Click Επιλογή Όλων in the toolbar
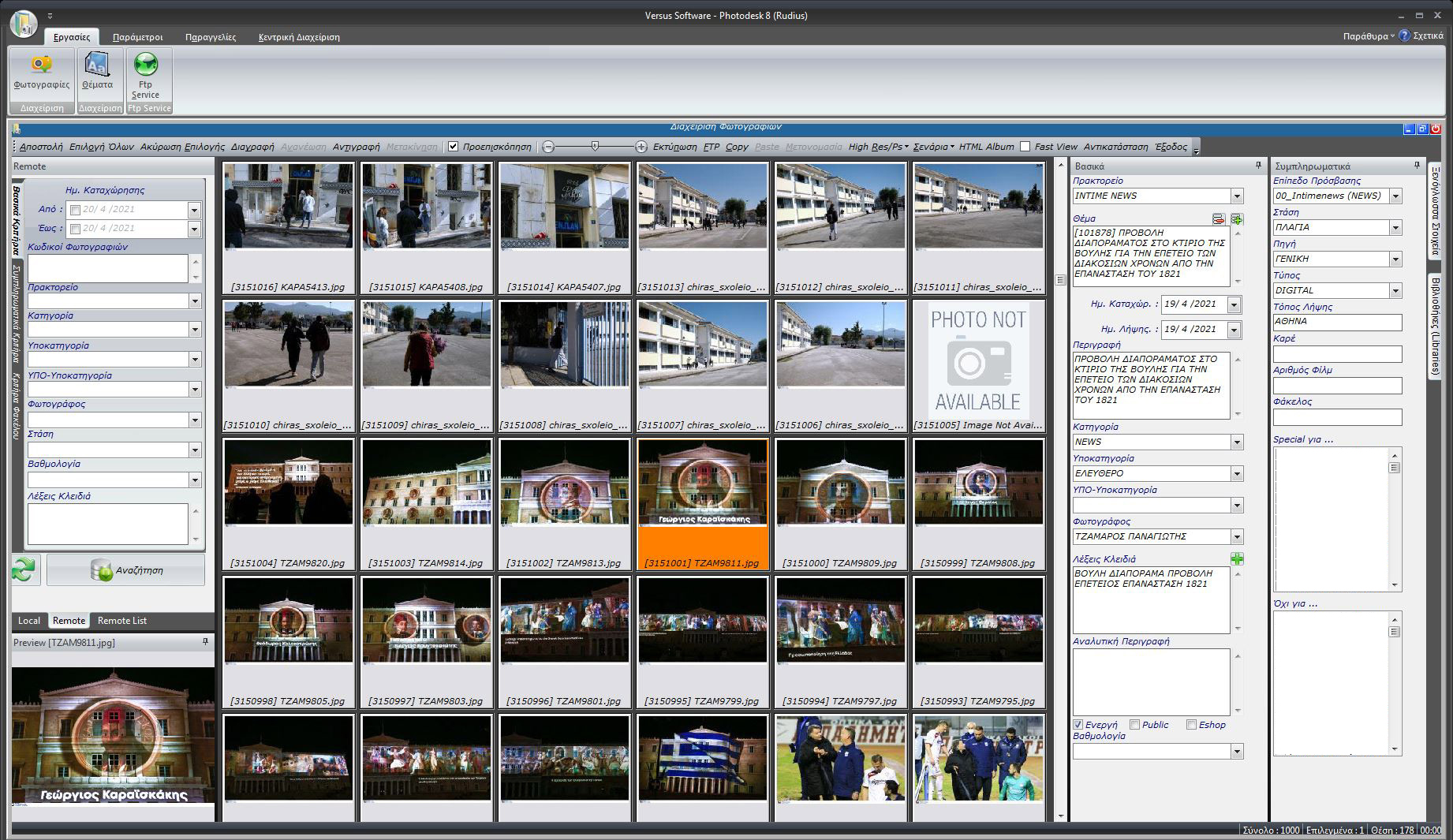The width and height of the screenshot is (1453, 840). point(101,147)
